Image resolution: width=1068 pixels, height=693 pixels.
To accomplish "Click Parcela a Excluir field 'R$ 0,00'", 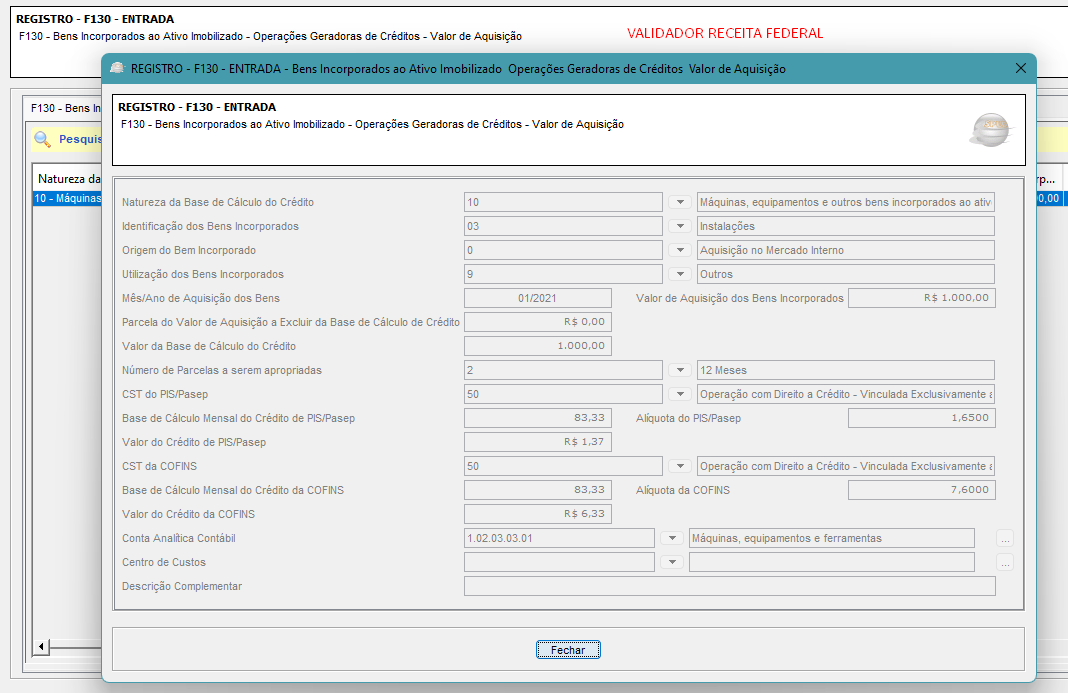I will click(x=538, y=322).
